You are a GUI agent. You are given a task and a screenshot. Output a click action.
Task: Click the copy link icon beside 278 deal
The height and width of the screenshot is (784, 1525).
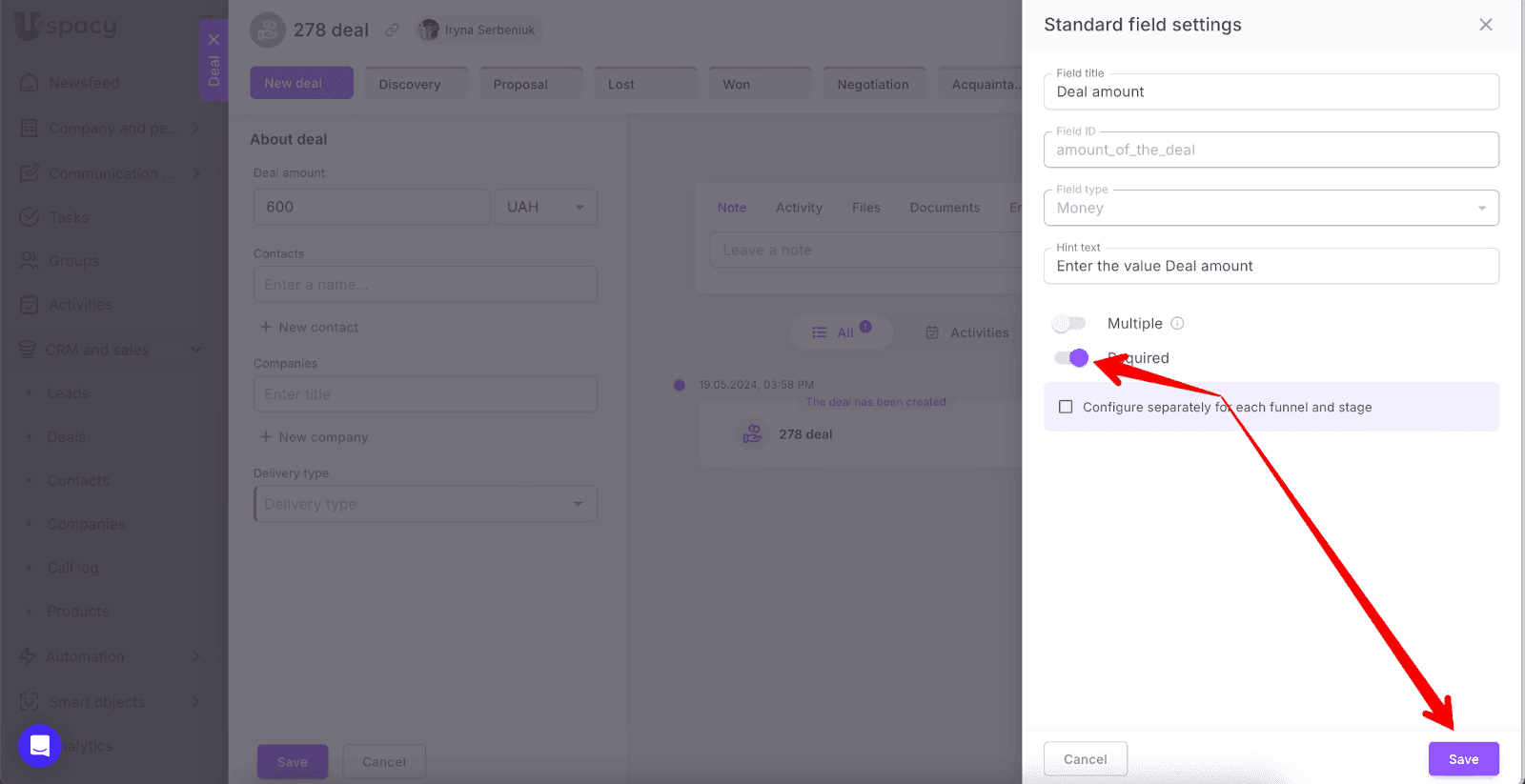(392, 30)
